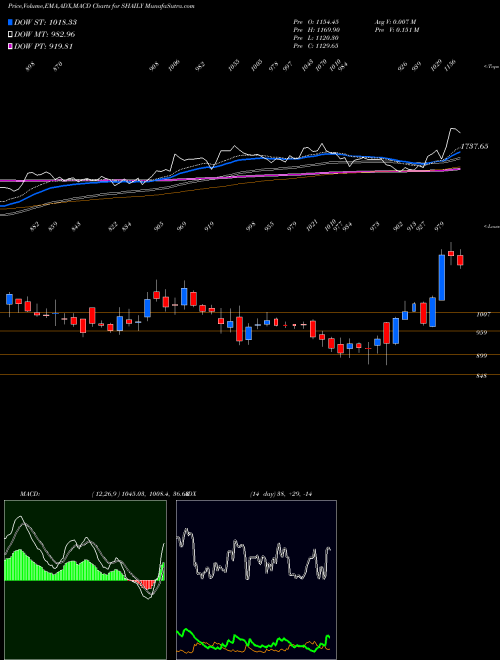The height and width of the screenshot is (660, 500).
Task: Click the tall blue breakout candle near right edge
Action: coord(441,277)
